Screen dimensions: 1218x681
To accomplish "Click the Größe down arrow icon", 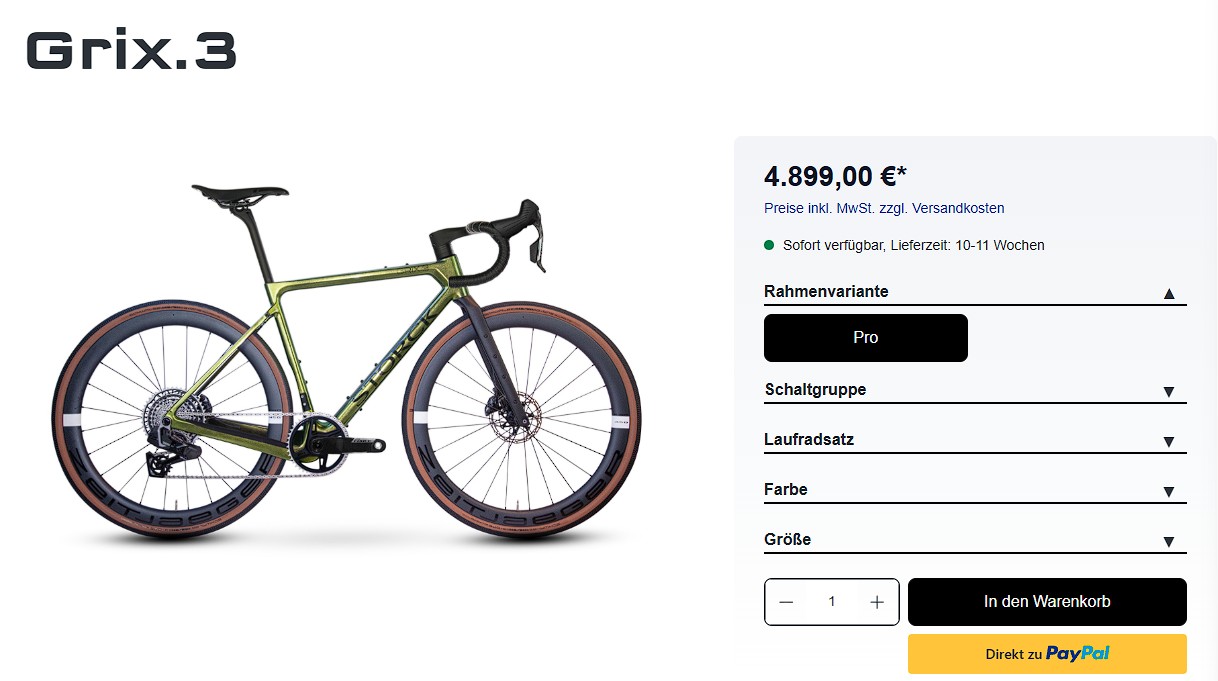I will (x=1168, y=542).
